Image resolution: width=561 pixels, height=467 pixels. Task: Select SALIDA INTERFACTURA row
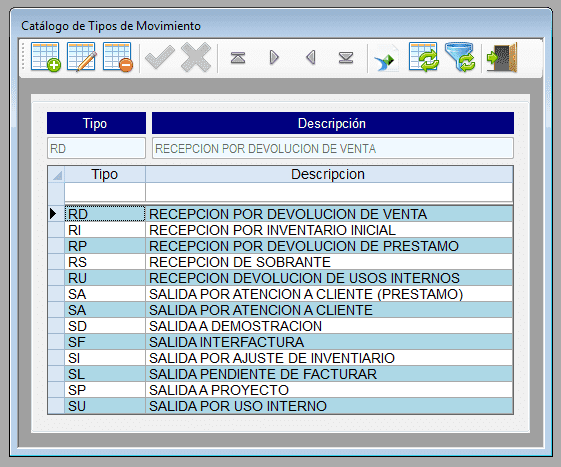point(329,342)
